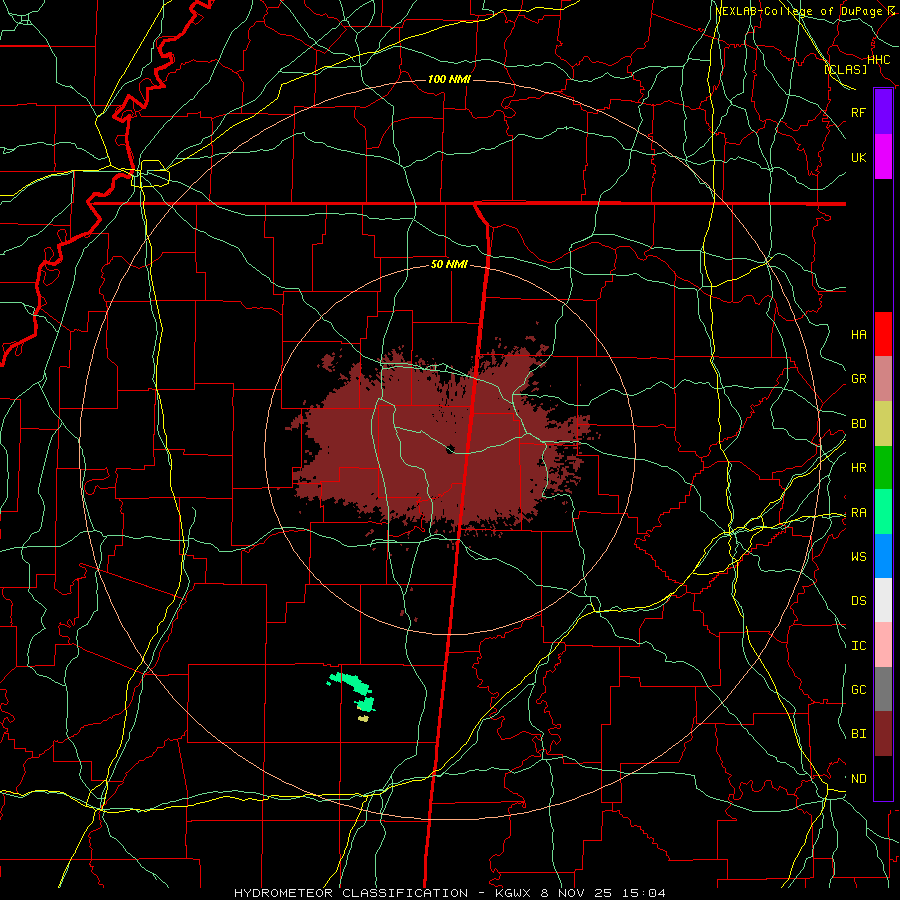Click the RA mint-green legend swatch
This screenshot has height=900, width=900.
(883, 512)
